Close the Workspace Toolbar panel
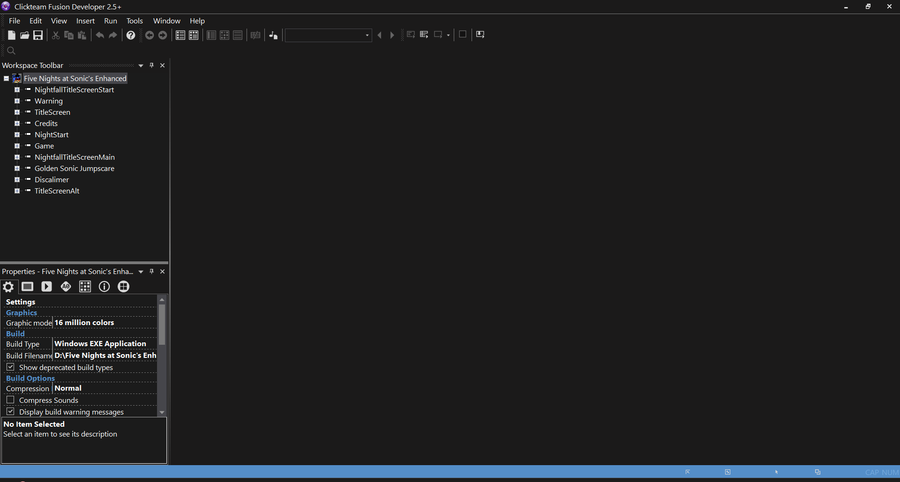This screenshot has width=900, height=482. [x=162, y=65]
